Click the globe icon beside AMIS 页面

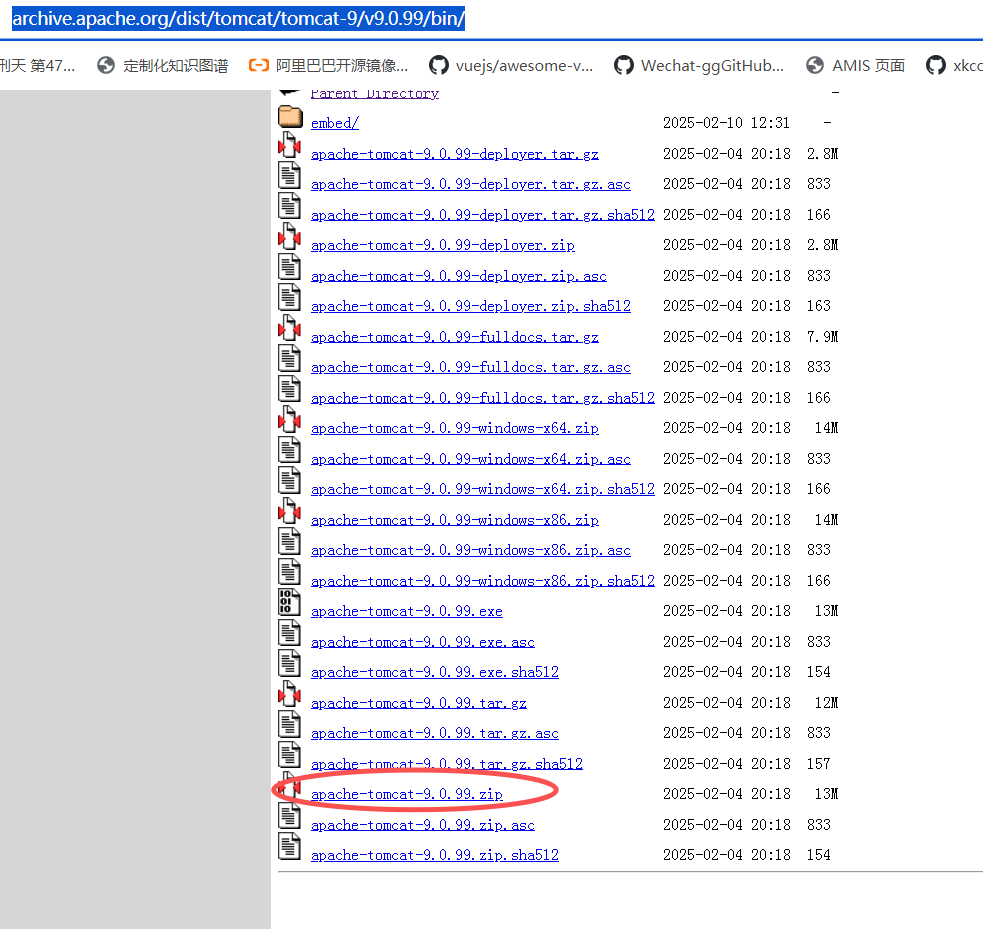(x=815, y=65)
